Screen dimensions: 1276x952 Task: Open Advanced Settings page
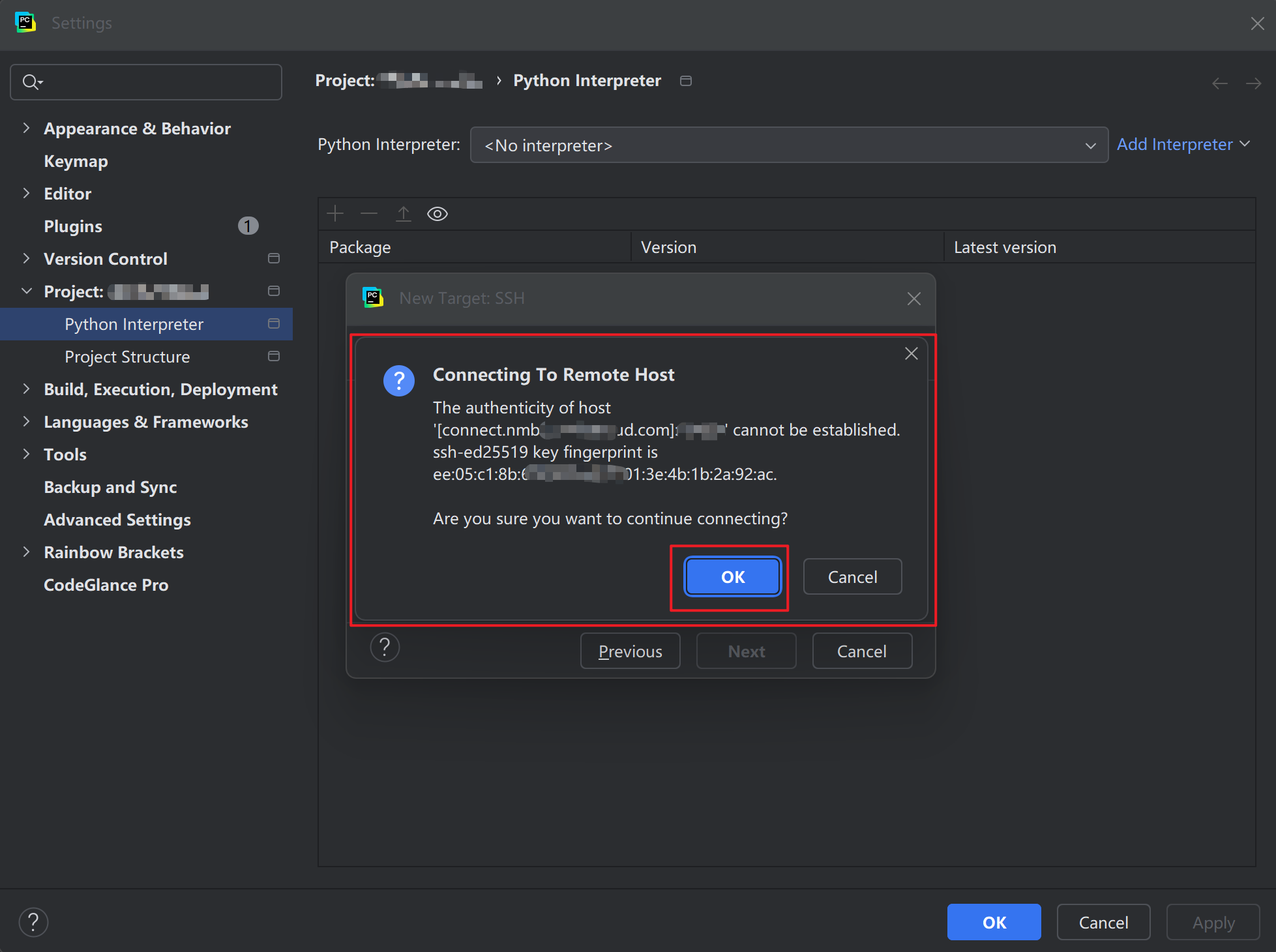click(117, 520)
